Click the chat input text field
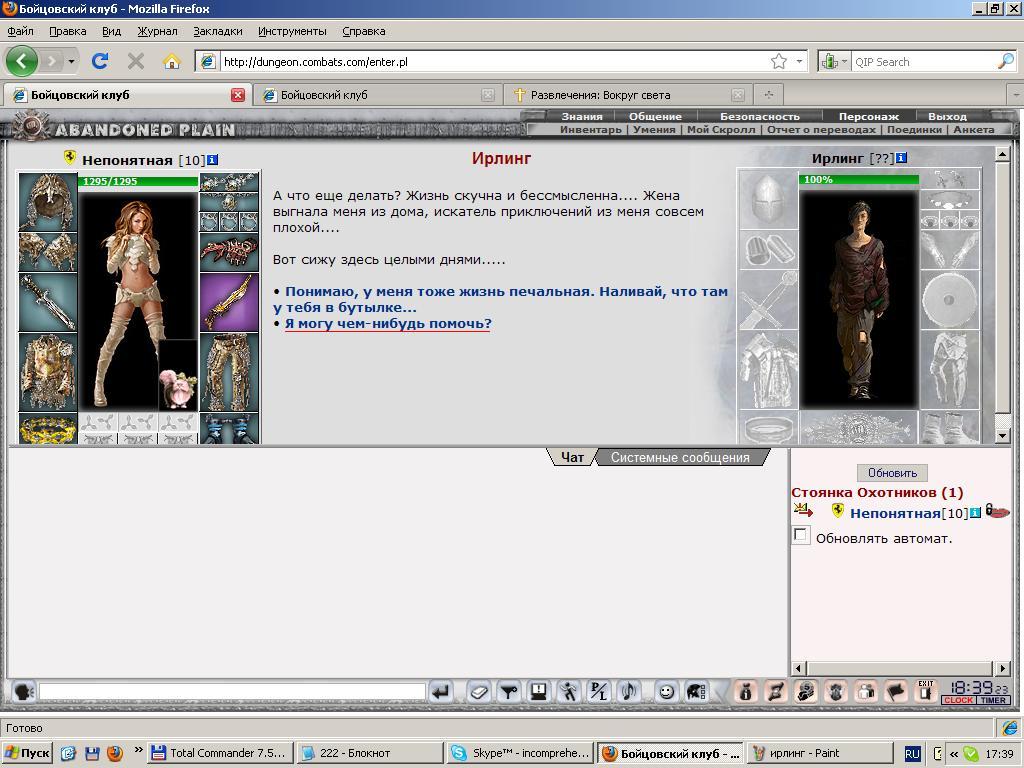The width and height of the screenshot is (1024, 768). (x=232, y=692)
